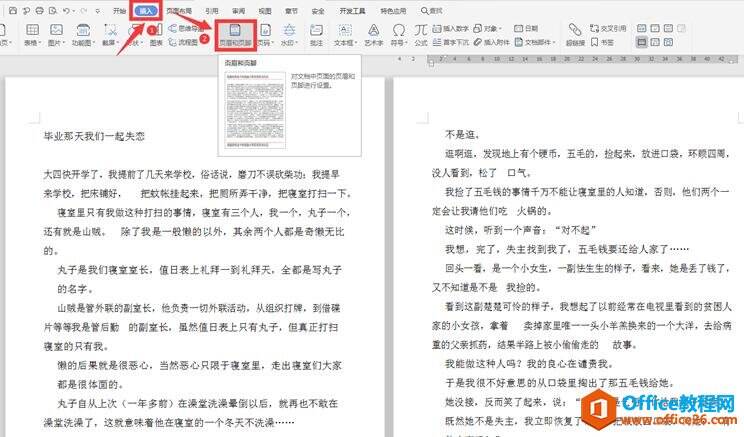
Task: Click the 插入附件 attachment button
Action: 491,42
